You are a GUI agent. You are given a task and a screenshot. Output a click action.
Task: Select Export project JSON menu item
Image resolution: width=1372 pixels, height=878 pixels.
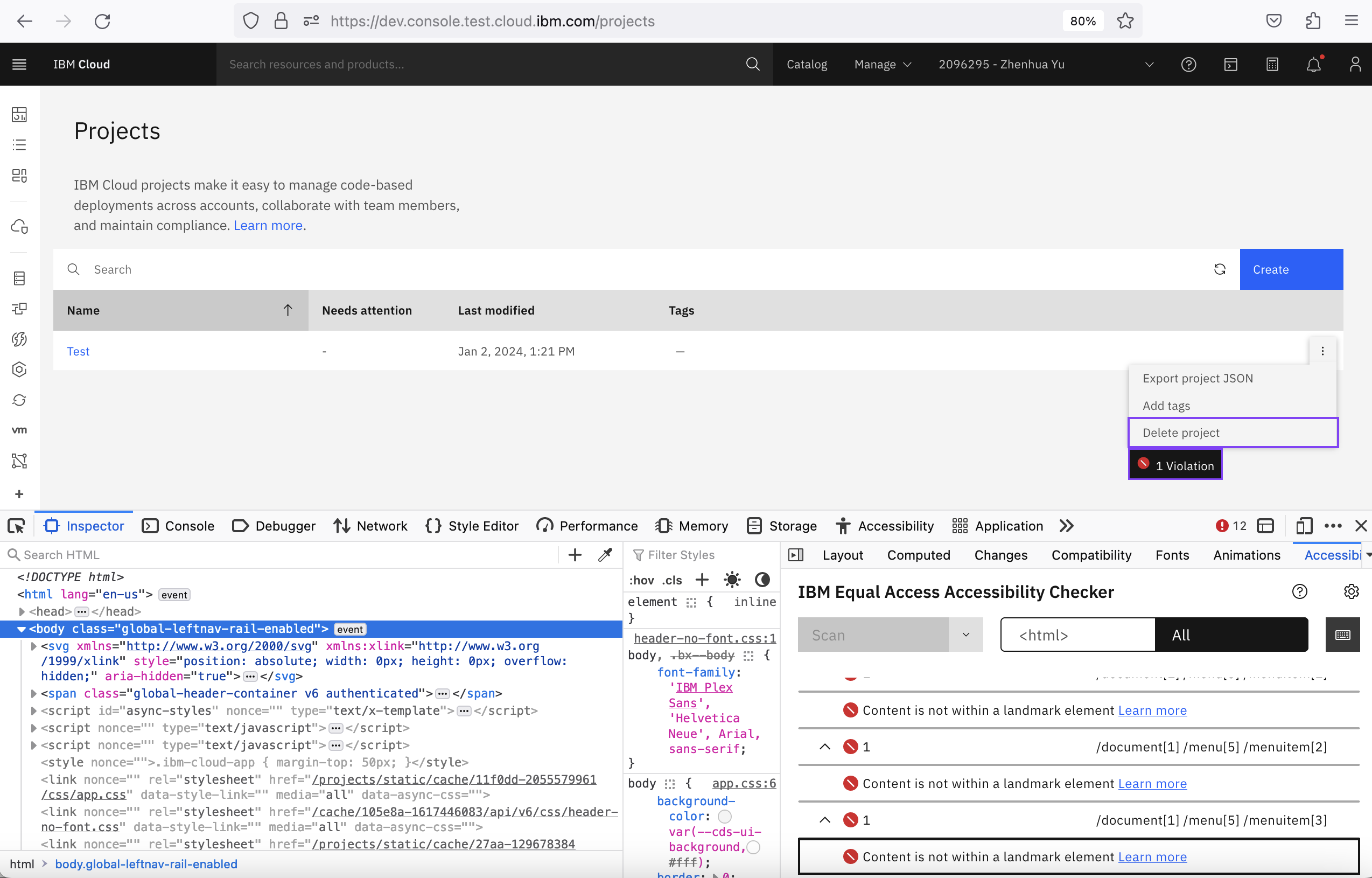point(1233,378)
